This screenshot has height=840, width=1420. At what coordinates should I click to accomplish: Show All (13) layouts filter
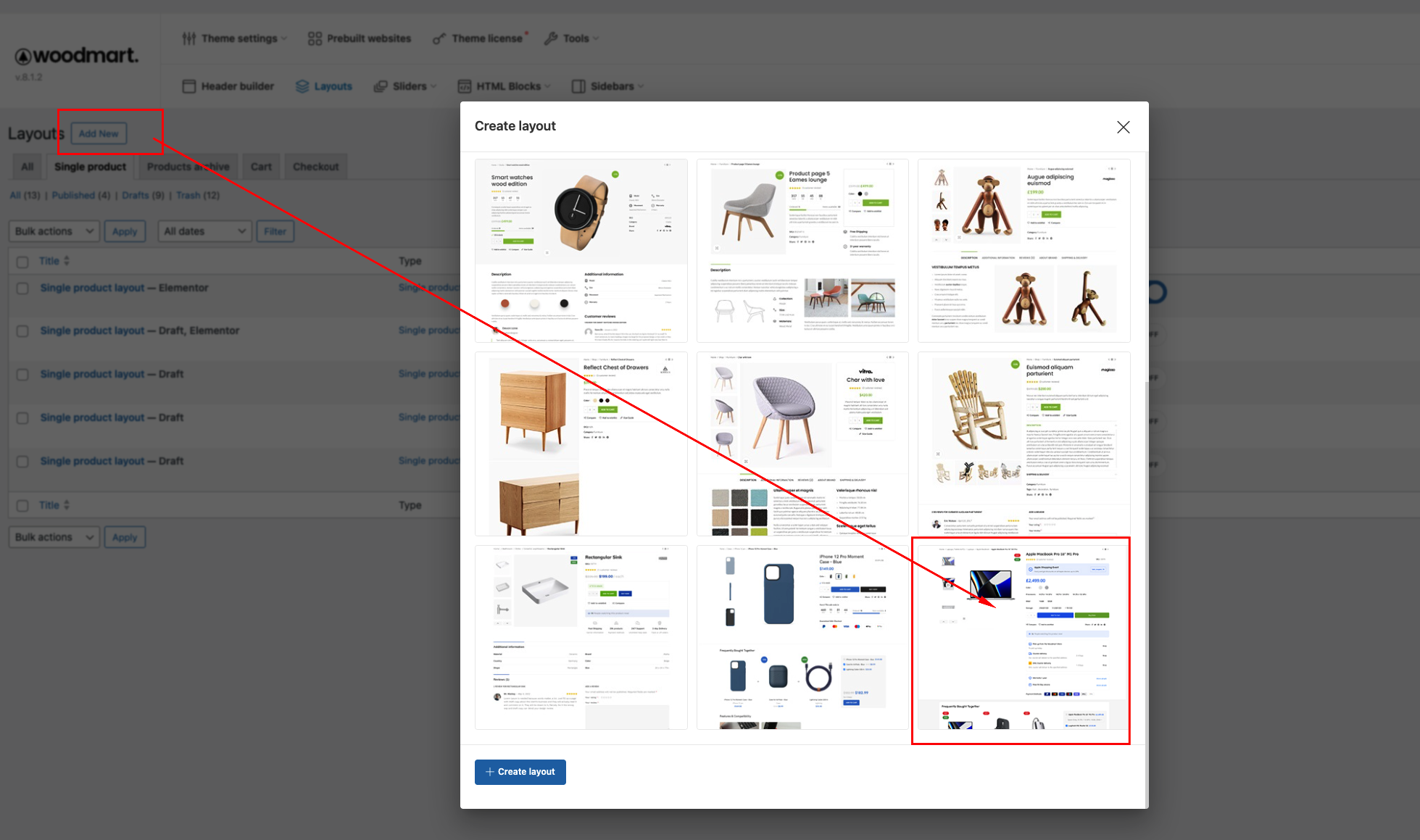point(25,196)
